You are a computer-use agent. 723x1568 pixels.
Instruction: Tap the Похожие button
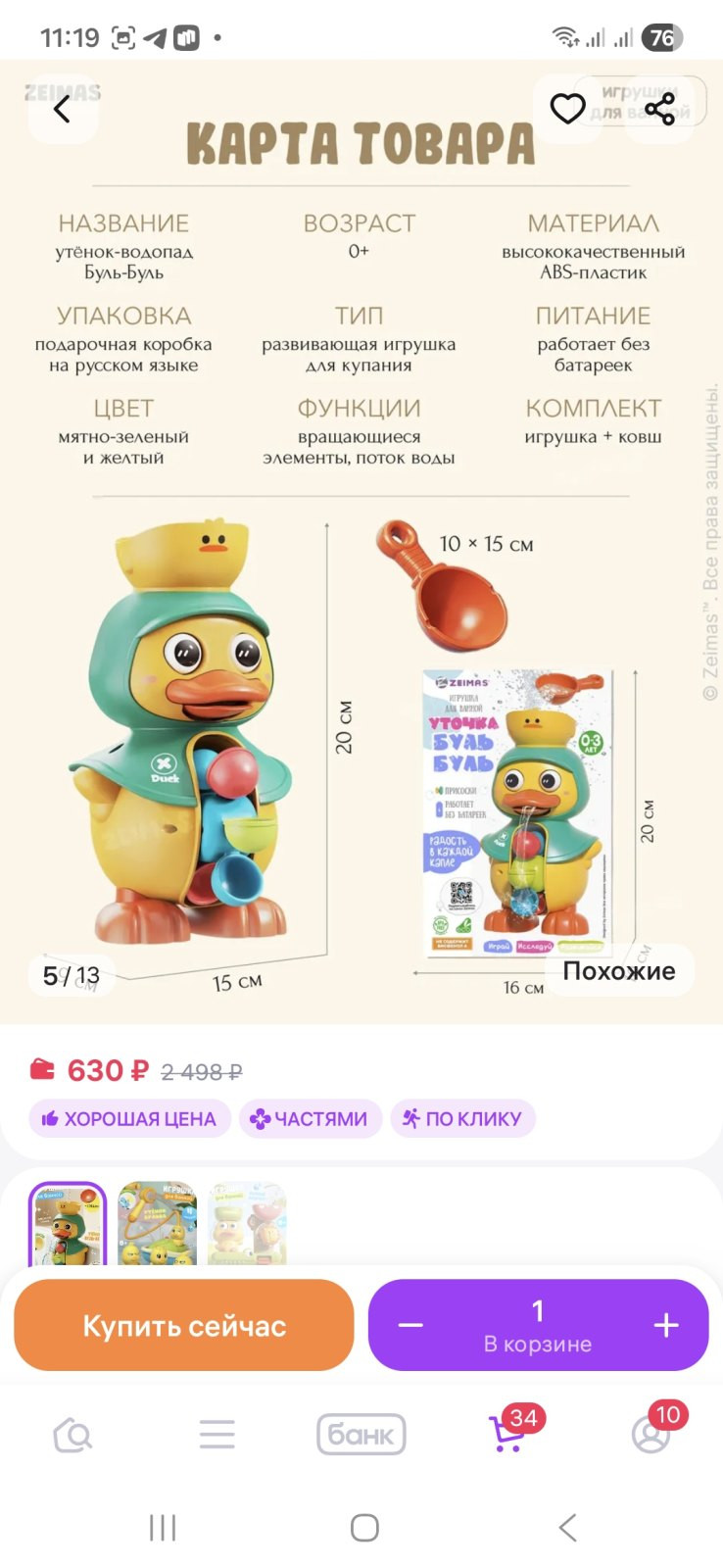[619, 971]
